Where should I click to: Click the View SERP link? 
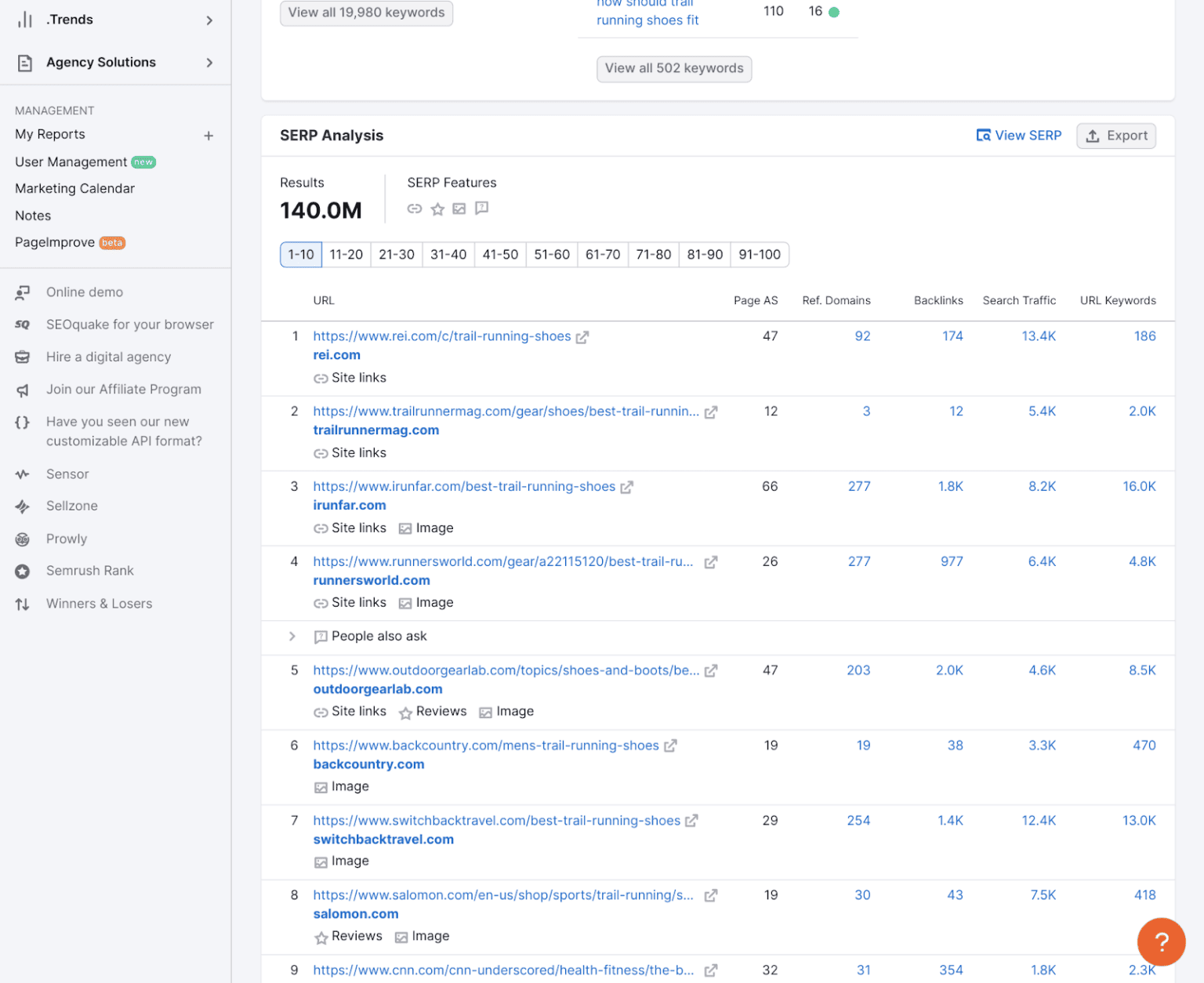click(1018, 136)
